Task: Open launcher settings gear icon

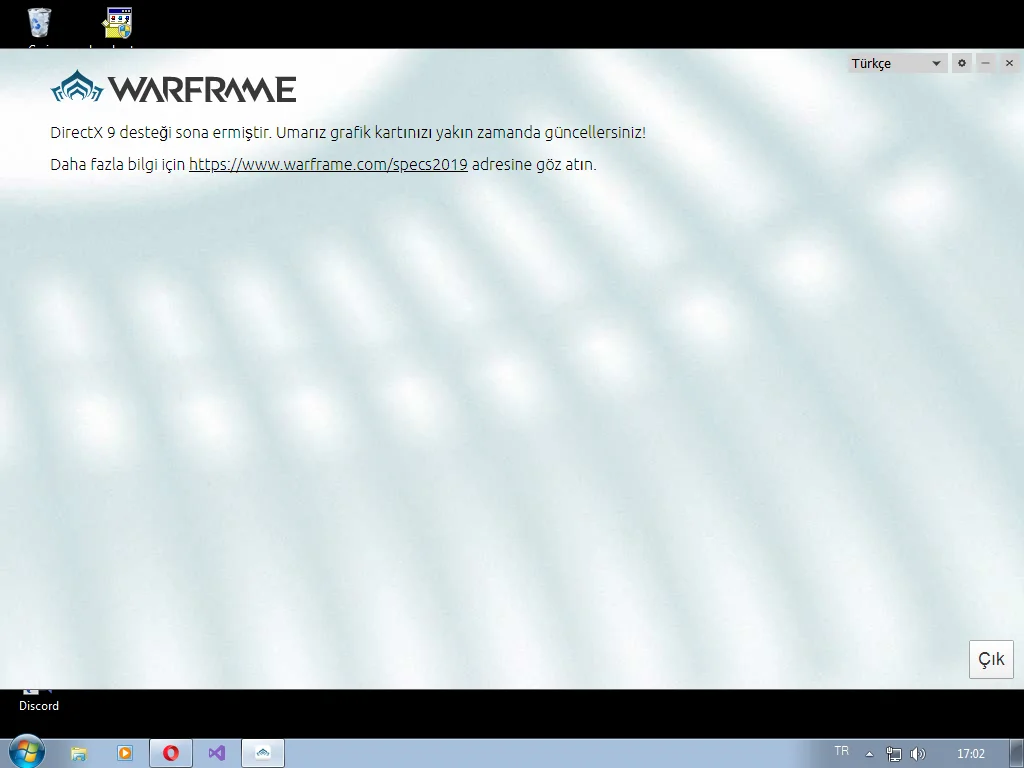Action: 961,63
